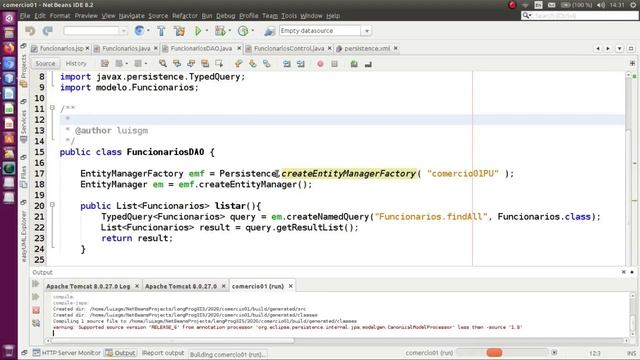Switch to the funcionarios.jsp tab
This screenshot has height=360, width=640.
[x=61, y=48]
